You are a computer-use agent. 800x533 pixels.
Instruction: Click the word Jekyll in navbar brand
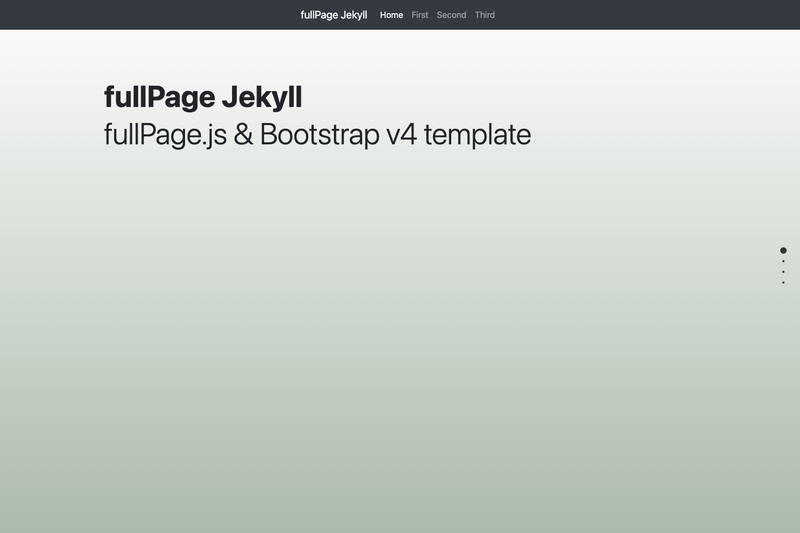click(354, 15)
